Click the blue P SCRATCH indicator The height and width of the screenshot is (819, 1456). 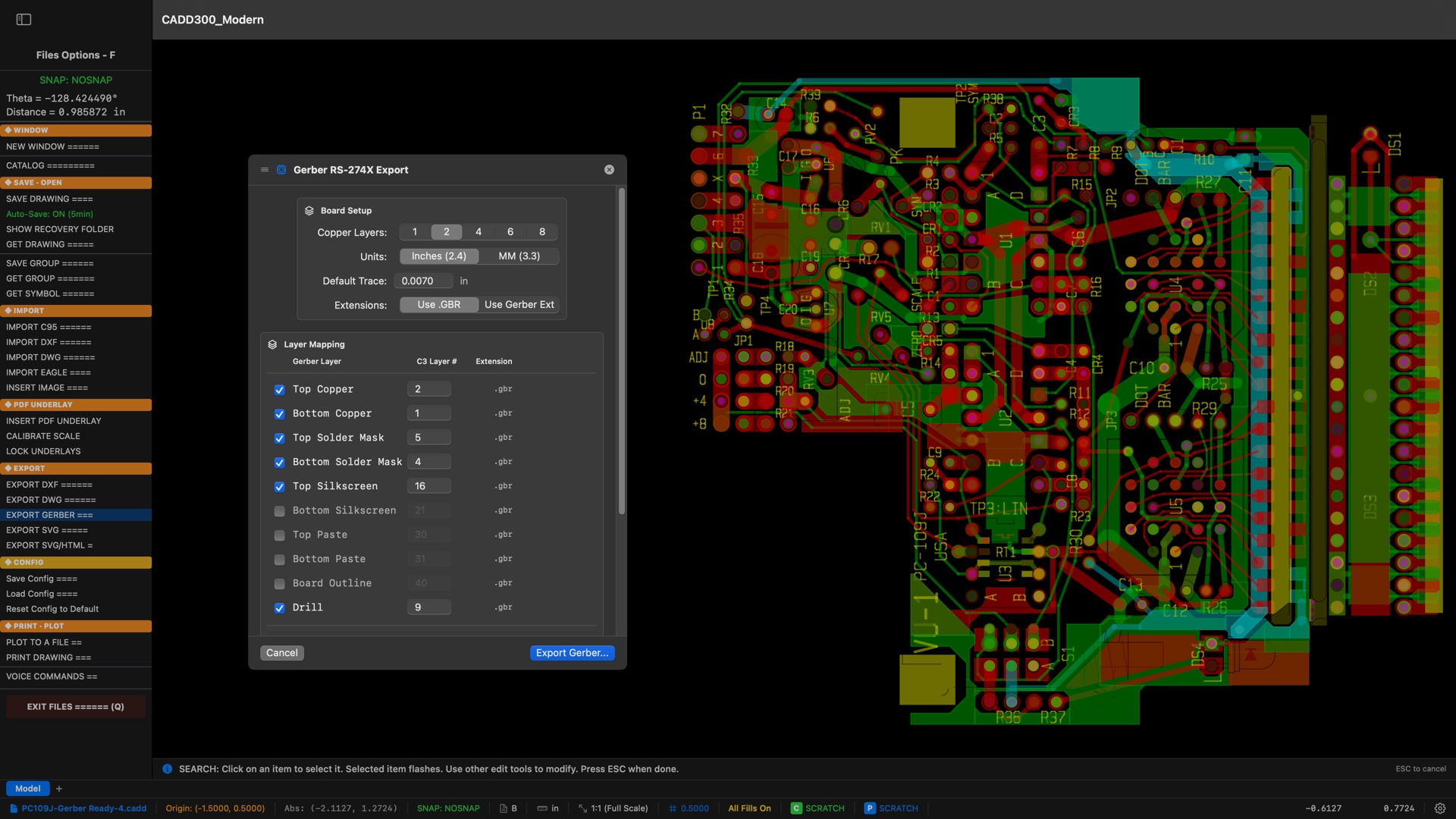[x=891, y=808]
